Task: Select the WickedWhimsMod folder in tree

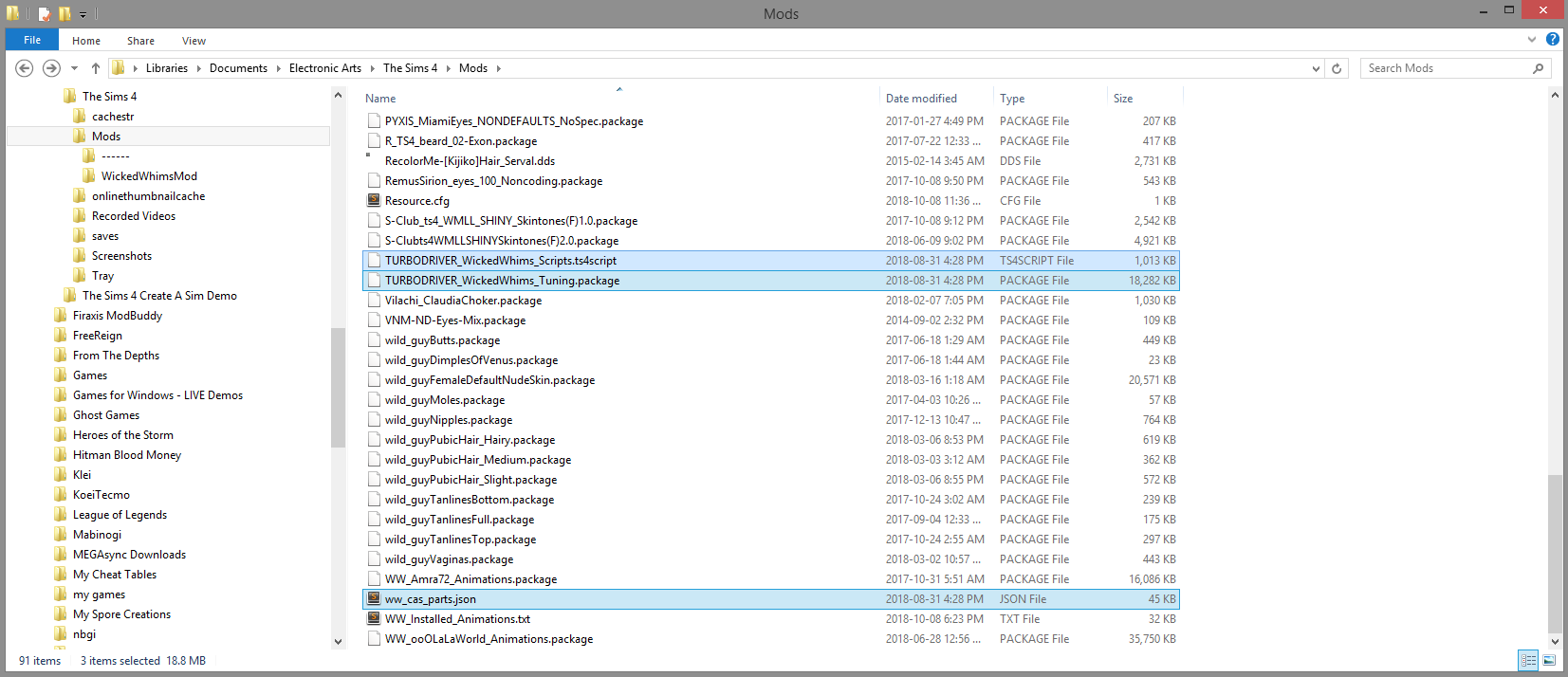Action: click(149, 176)
